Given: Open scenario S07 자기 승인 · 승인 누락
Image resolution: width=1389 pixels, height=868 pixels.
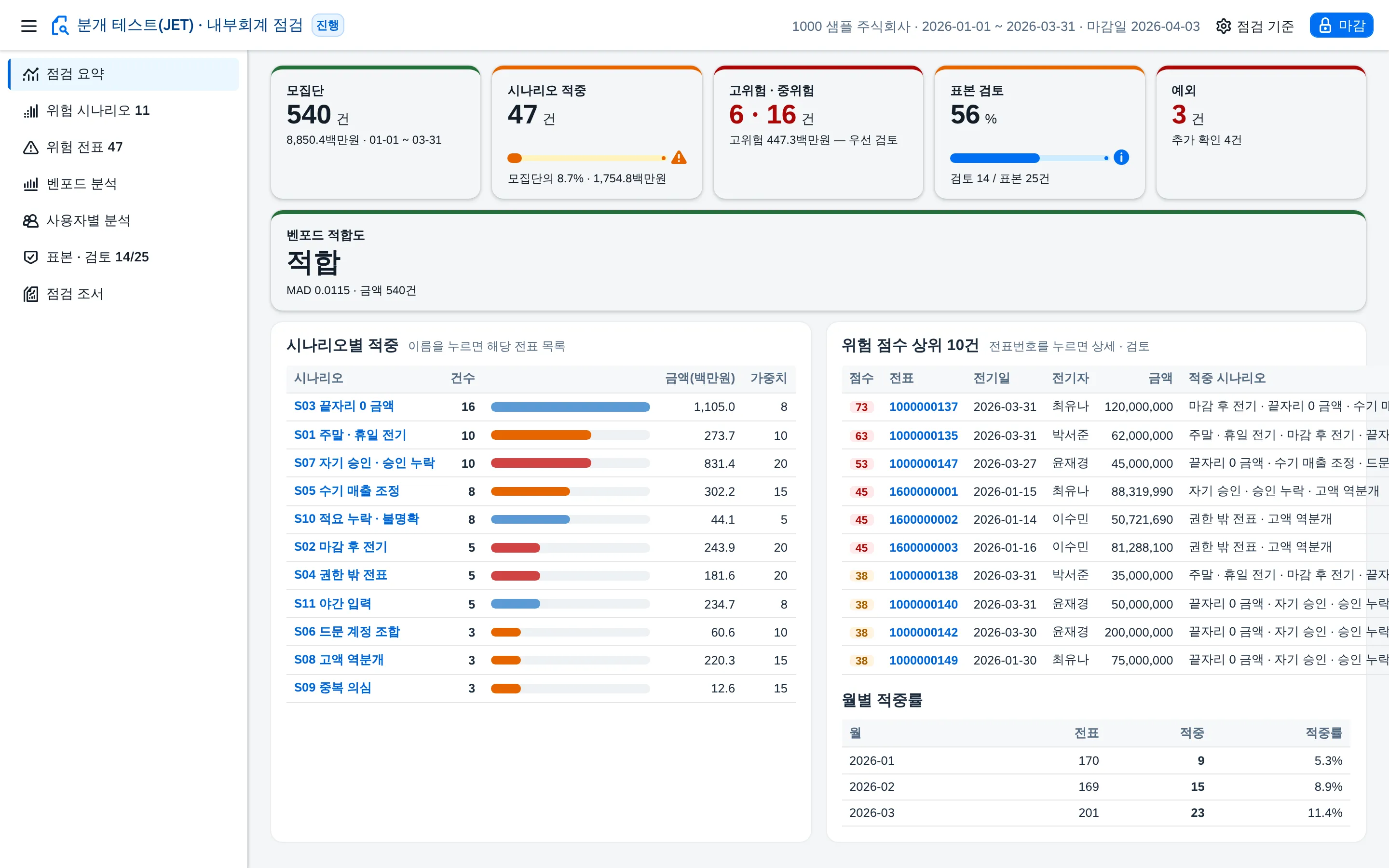Looking at the screenshot, I should coord(365,463).
